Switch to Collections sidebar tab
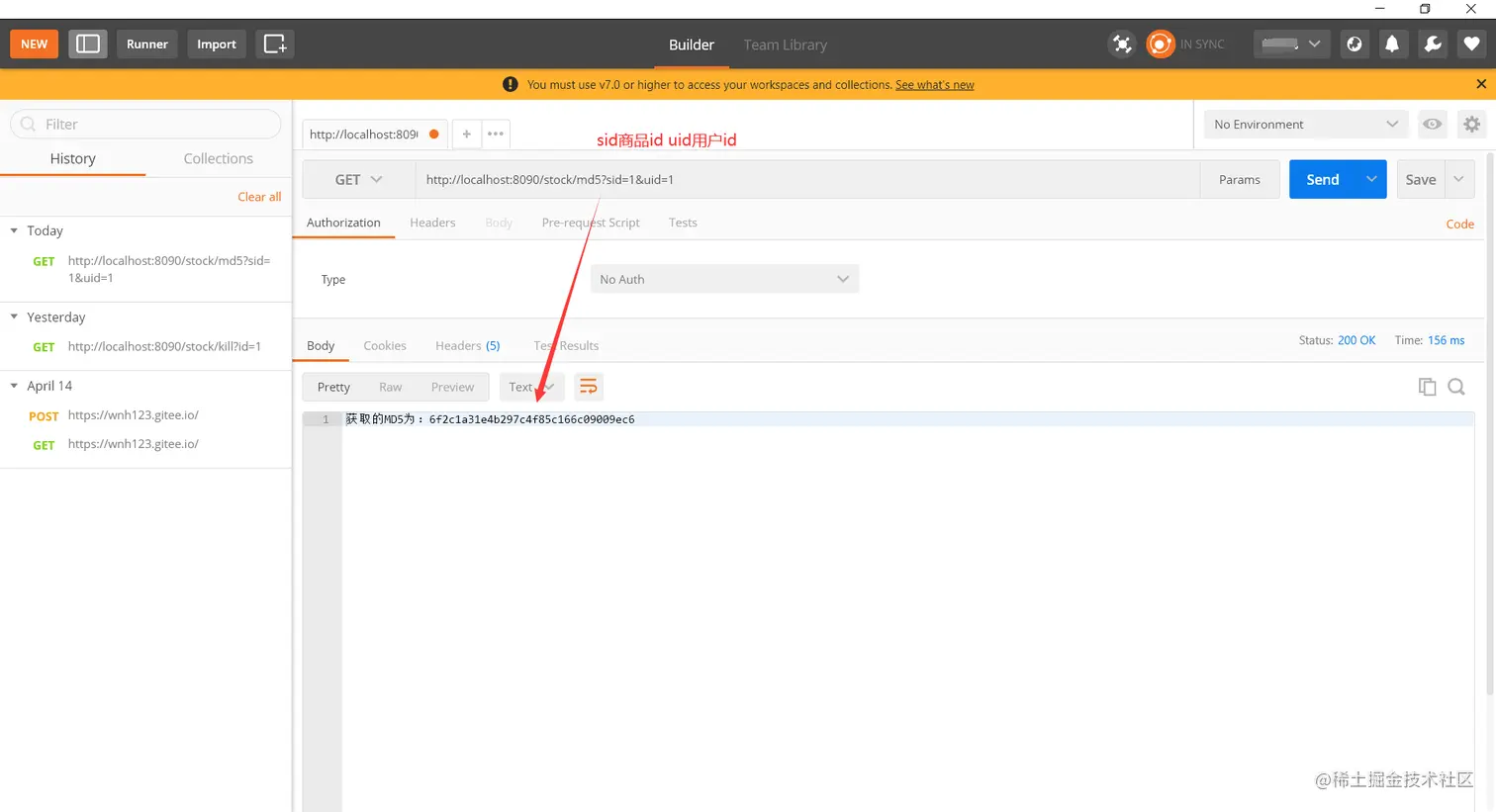The height and width of the screenshot is (812, 1496). click(x=218, y=158)
